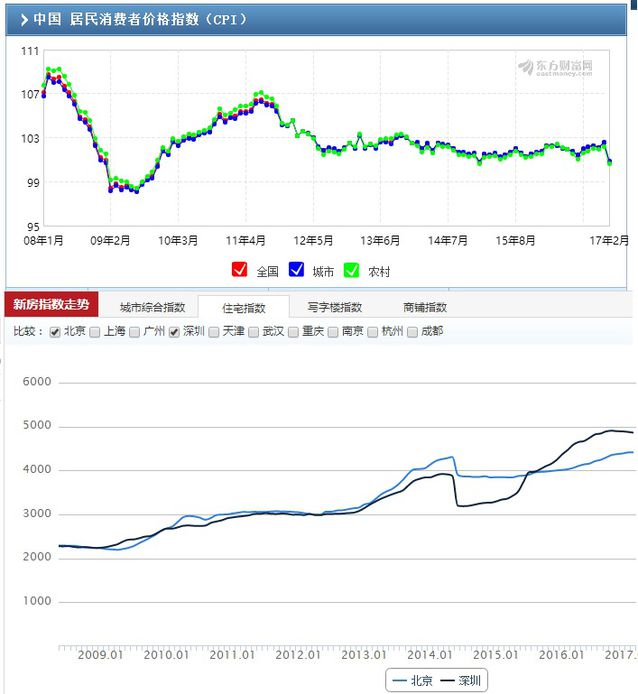Enable the 上海 comparison checkbox
The image size is (638, 694).
pyautogui.click(x=95, y=332)
